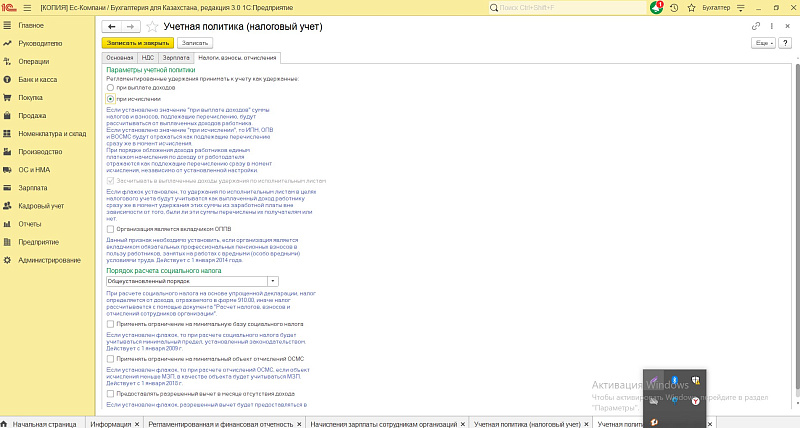Image resolution: width=800 pixels, height=428 pixels.
Task: Go back with the left arrow button
Action: point(110,25)
